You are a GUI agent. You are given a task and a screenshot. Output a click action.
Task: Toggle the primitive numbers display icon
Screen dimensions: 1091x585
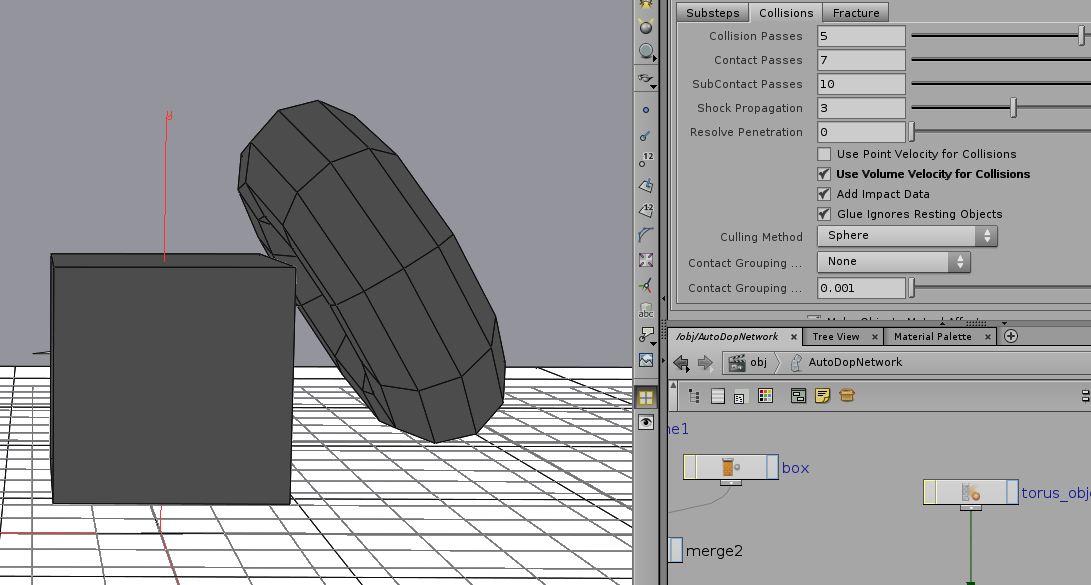click(x=646, y=210)
